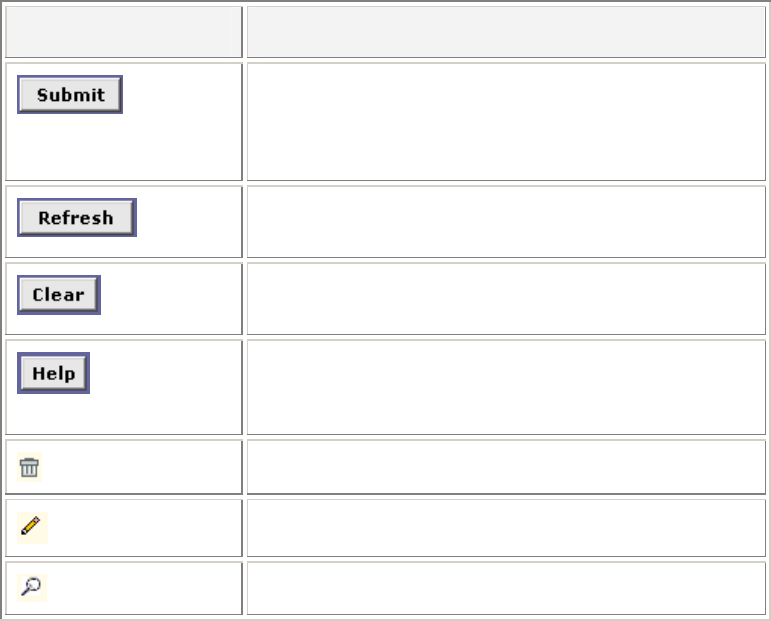Click the empty cell beside the trash icon
The width and height of the screenshot is (771, 621).
(506, 467)
